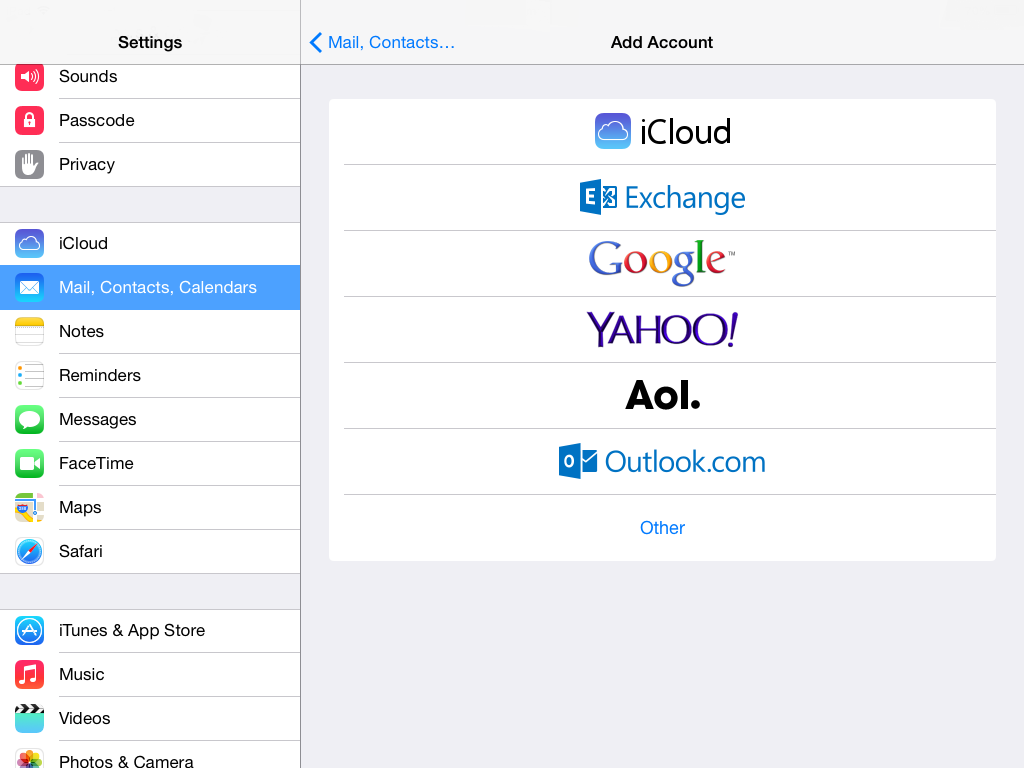The image size is (1024, 768).
Task: Open FaceTime settings row
Action: click(150, 464)
